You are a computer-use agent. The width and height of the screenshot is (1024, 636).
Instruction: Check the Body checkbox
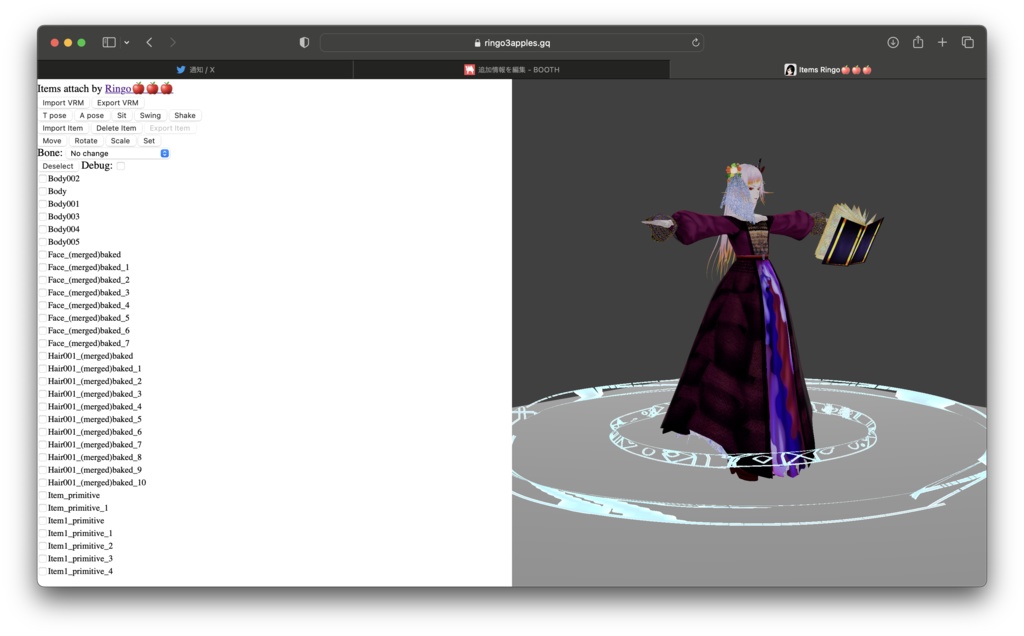pos(42,191)
